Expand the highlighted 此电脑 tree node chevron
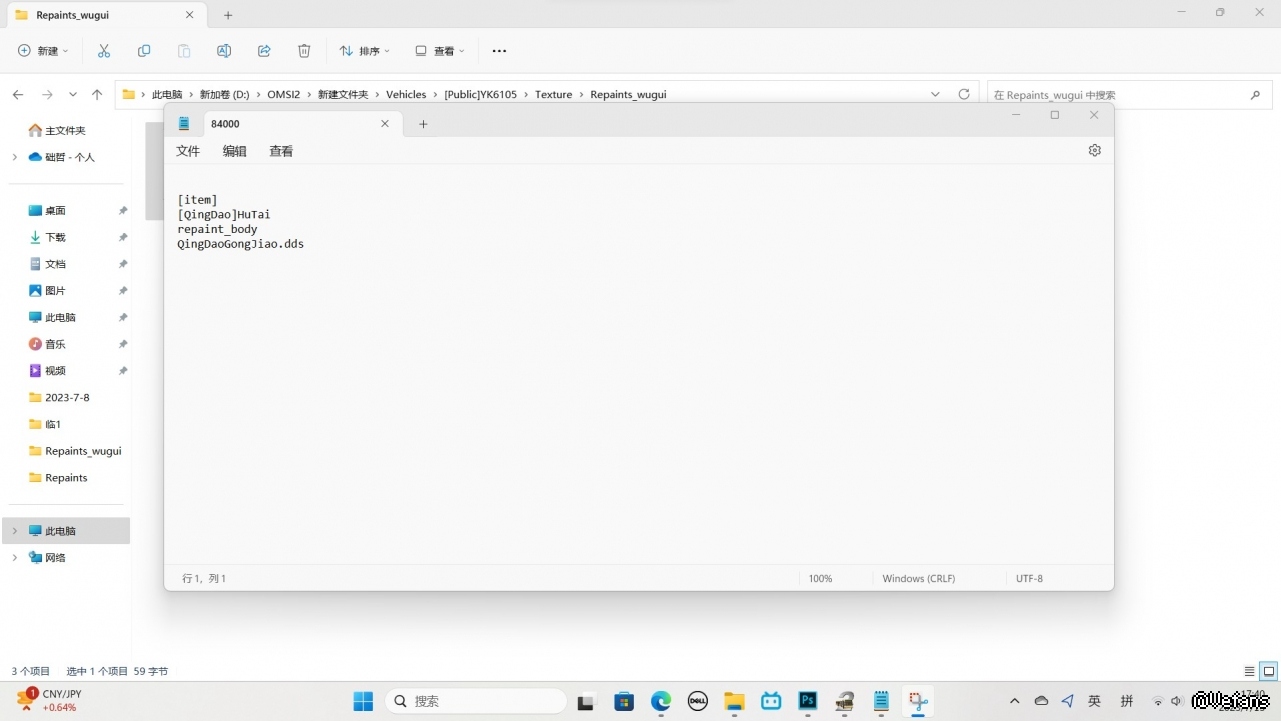Viewport: 1281px width, 721px height. click(x=14, y=531)
